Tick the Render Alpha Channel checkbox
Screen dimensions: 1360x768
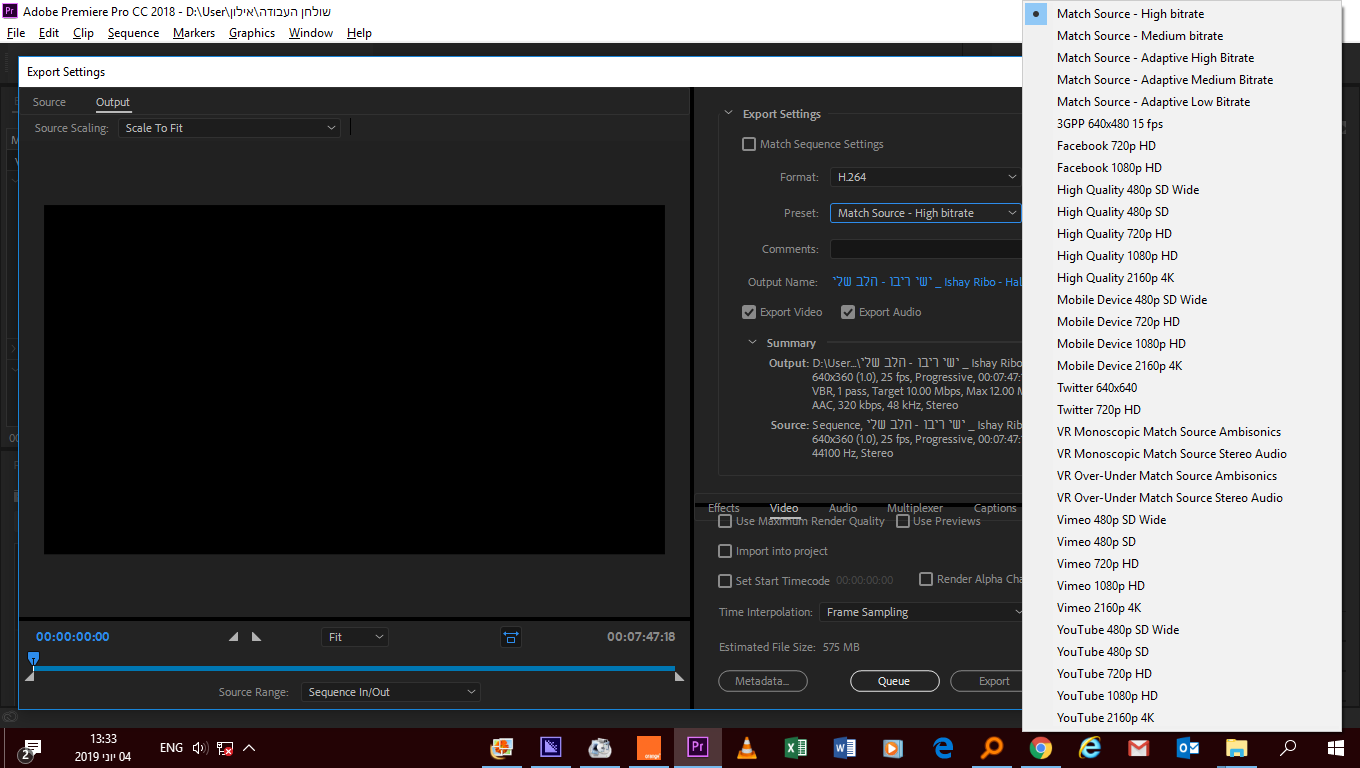pos(926,579)
